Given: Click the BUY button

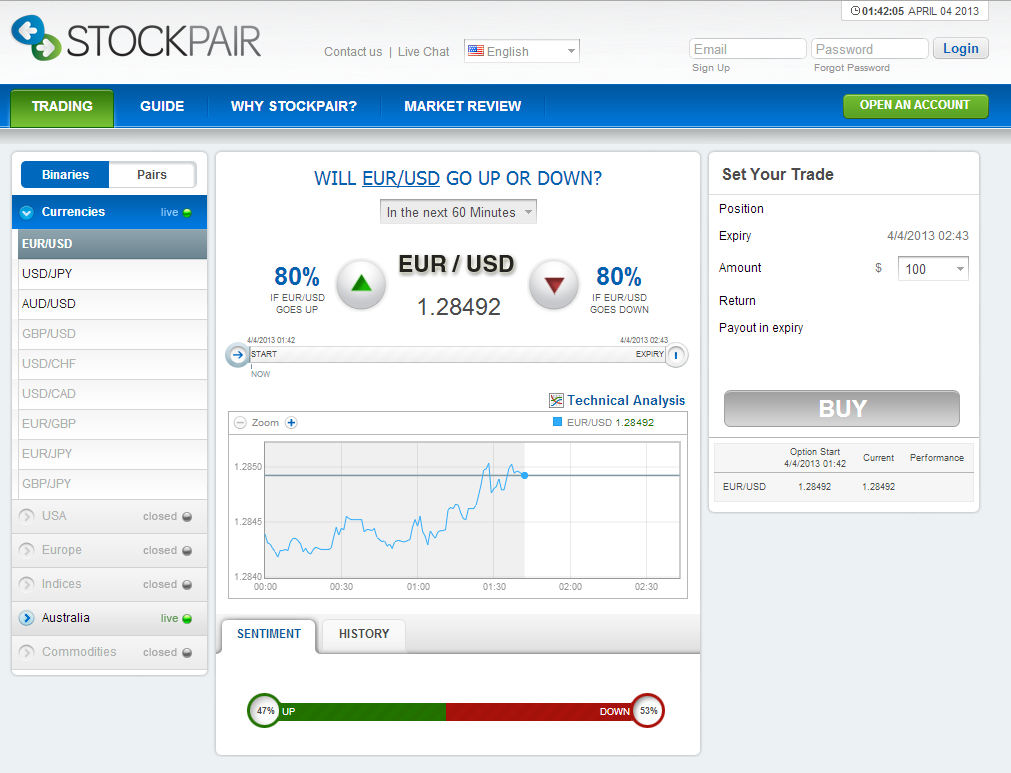Looking at the screenshot, I should [x=841, y=409].
